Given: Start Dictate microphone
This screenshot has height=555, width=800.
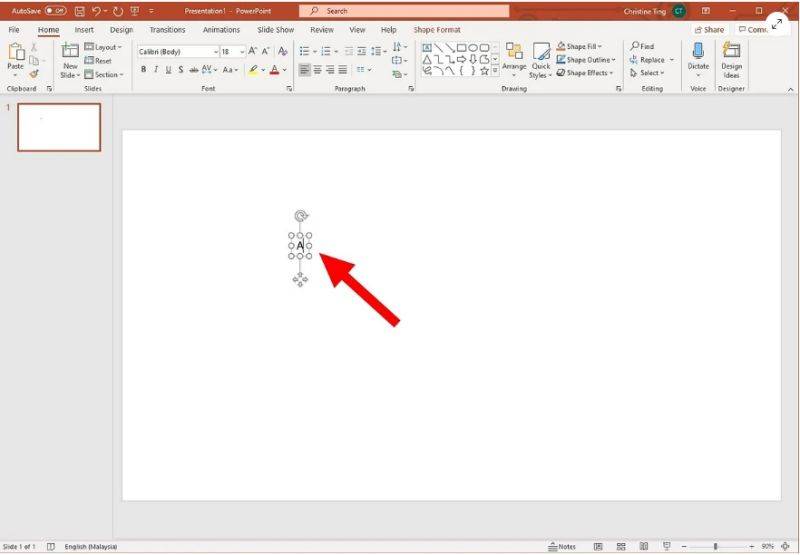Looking at the screenshot, I should (698, 59).
